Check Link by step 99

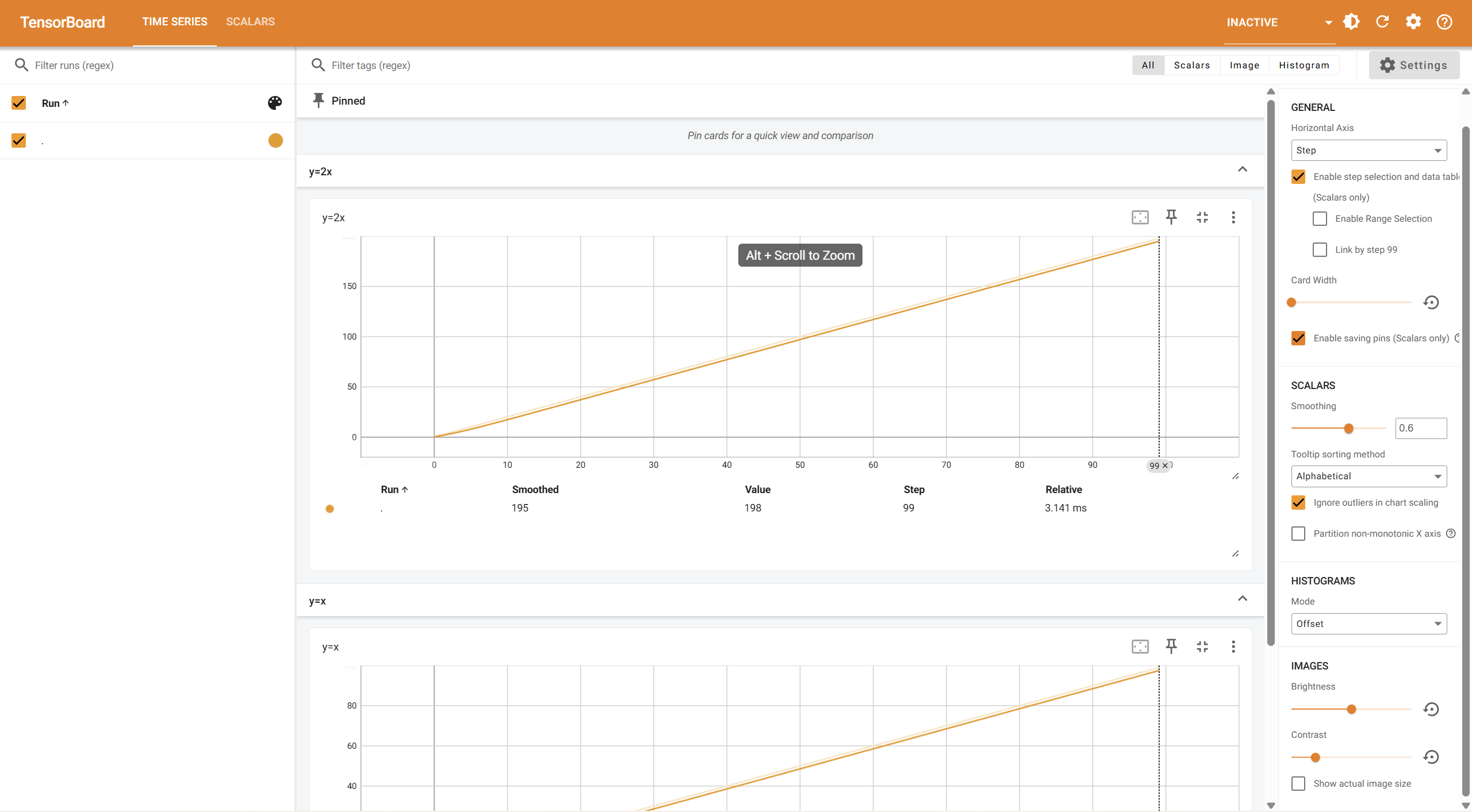coord(1320,249)
